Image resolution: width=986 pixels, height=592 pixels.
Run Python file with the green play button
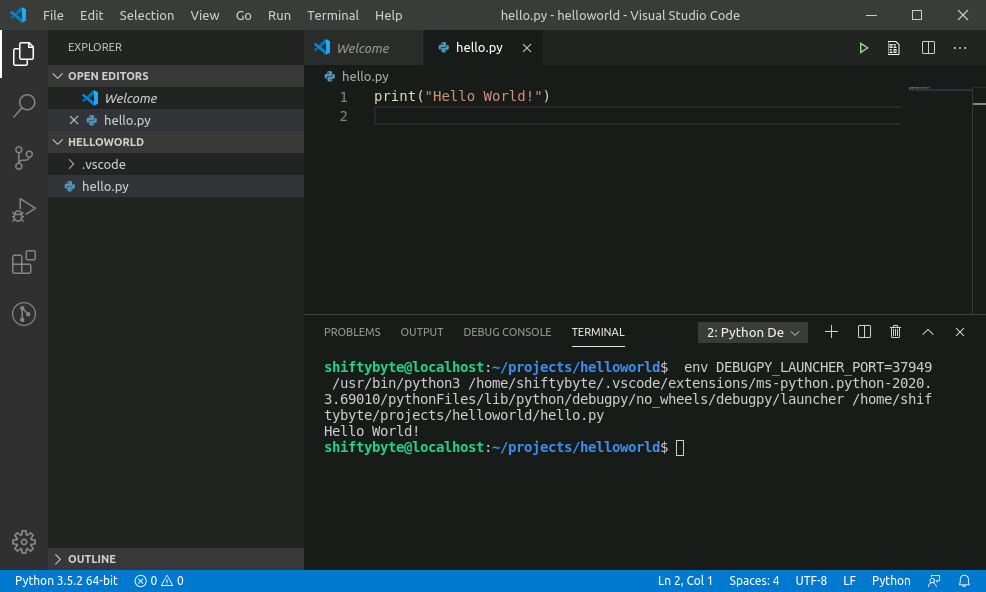pyautogui.click(x=863, y=48)
